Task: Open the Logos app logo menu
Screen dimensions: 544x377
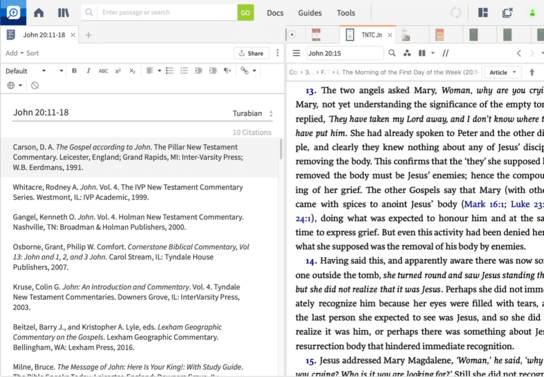Action: pos(13,12)
